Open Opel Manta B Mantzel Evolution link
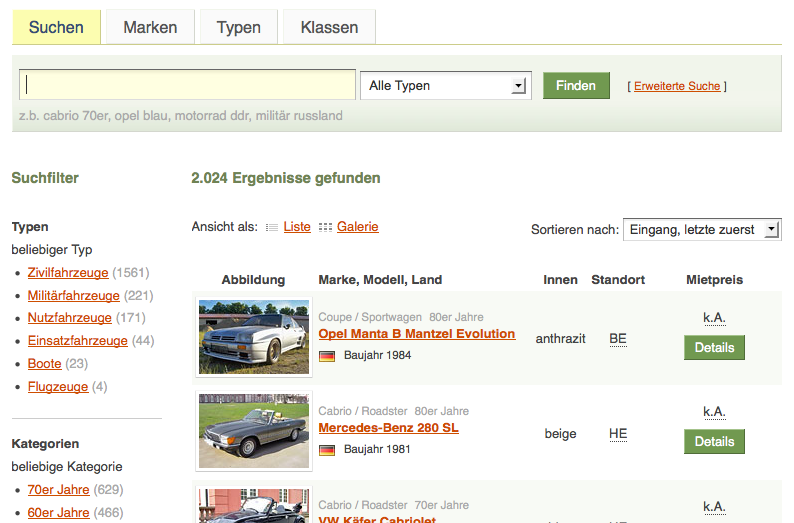Image resolution: width=794 pixels, height=523 pixels. coord(416,334)
